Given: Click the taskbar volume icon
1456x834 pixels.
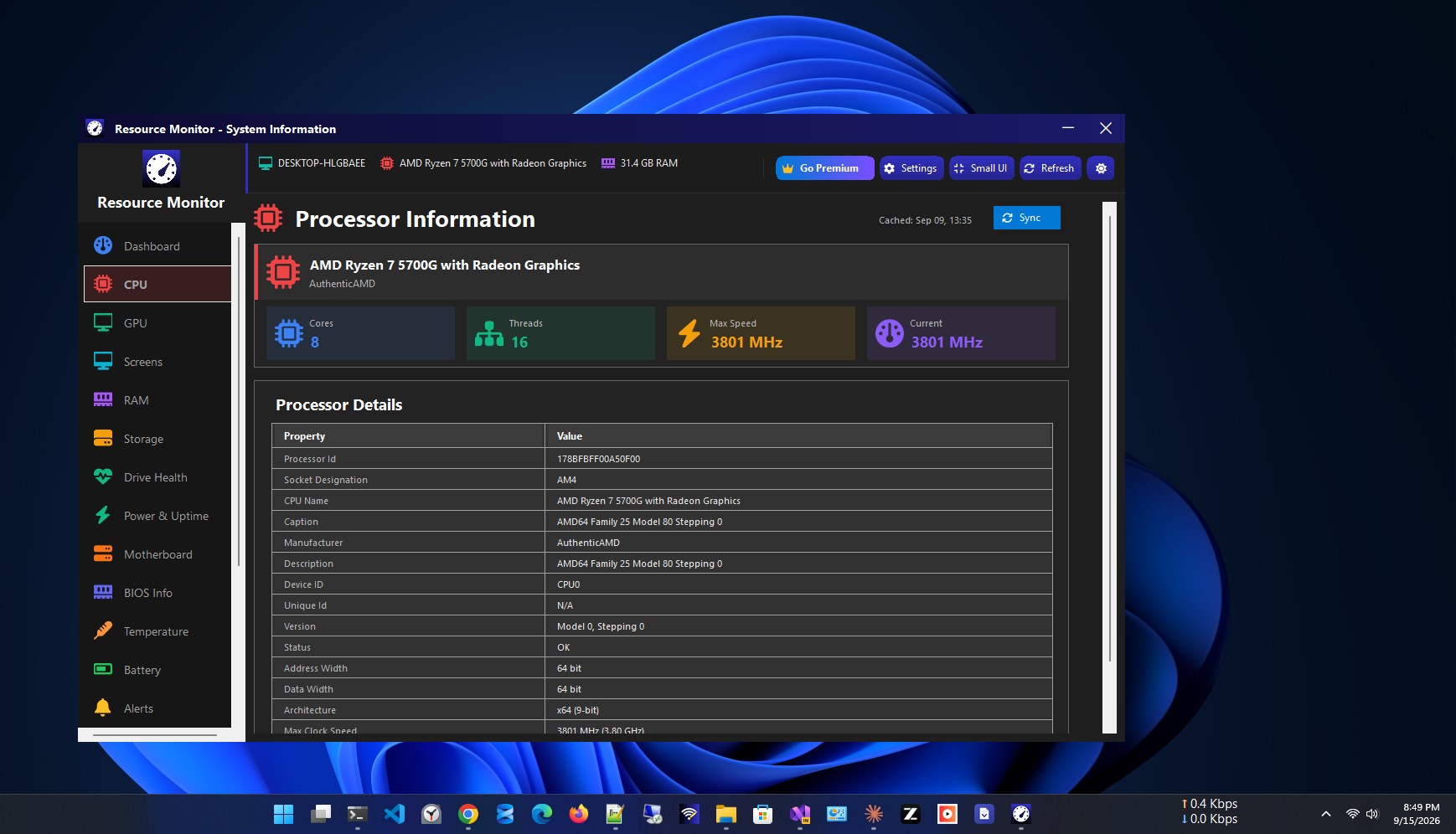Looking at the screenshot, I should (1372, 814).
